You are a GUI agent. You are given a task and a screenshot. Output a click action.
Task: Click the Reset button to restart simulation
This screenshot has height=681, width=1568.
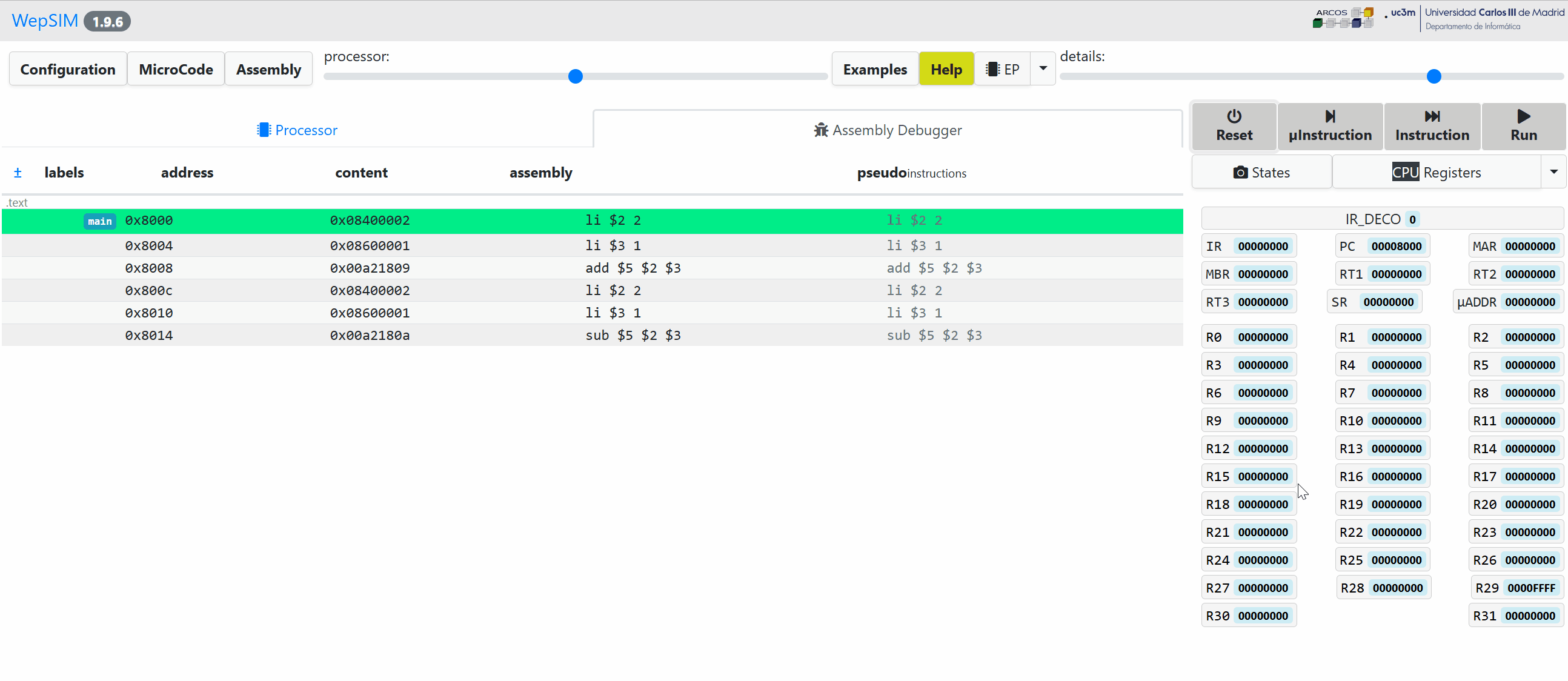point(1234,124)
